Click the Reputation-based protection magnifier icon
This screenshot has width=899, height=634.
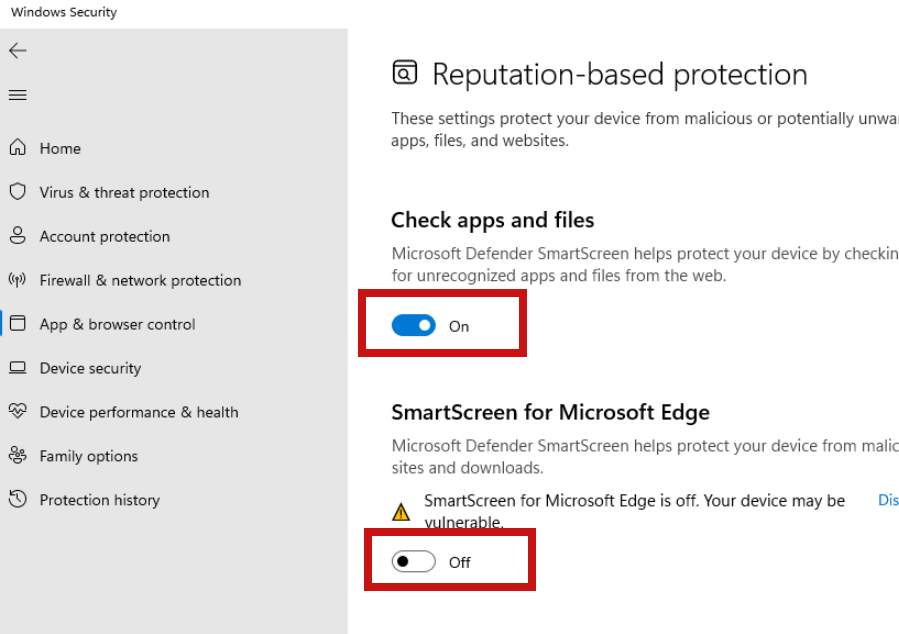click(404, 71)
